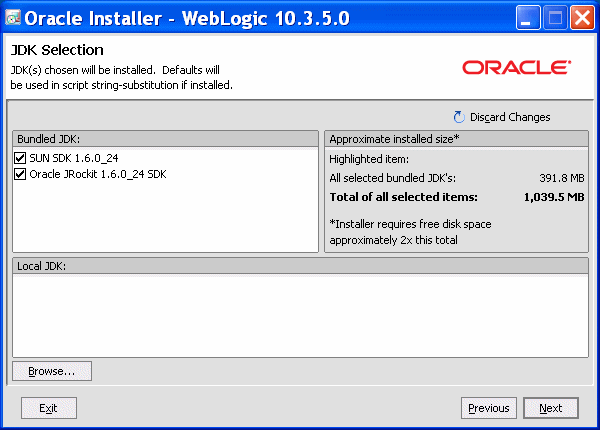Go back with the Previous button

(x=489, y=408)
